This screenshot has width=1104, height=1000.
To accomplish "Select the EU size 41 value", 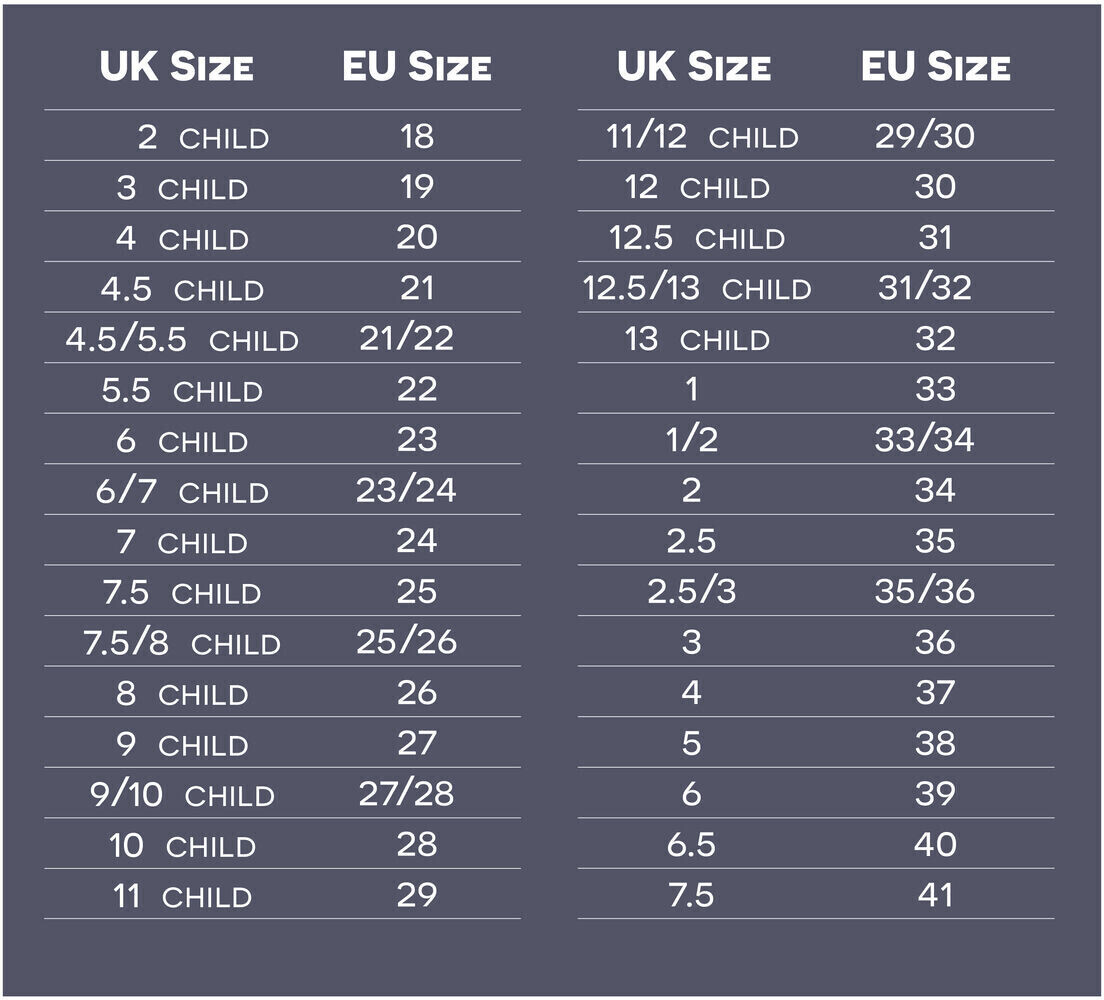I will pos(935,894).
